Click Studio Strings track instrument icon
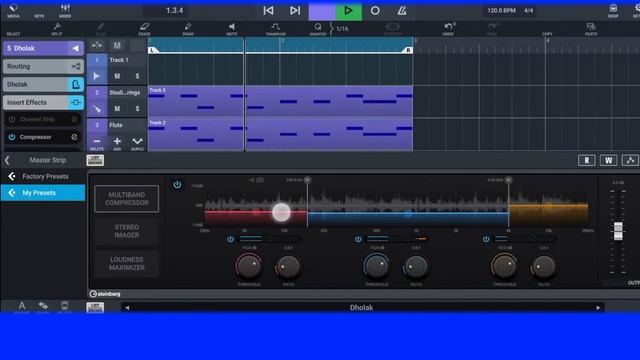This screenshot has width=640, height=360. pyautogui.click(x=97, y=109)
